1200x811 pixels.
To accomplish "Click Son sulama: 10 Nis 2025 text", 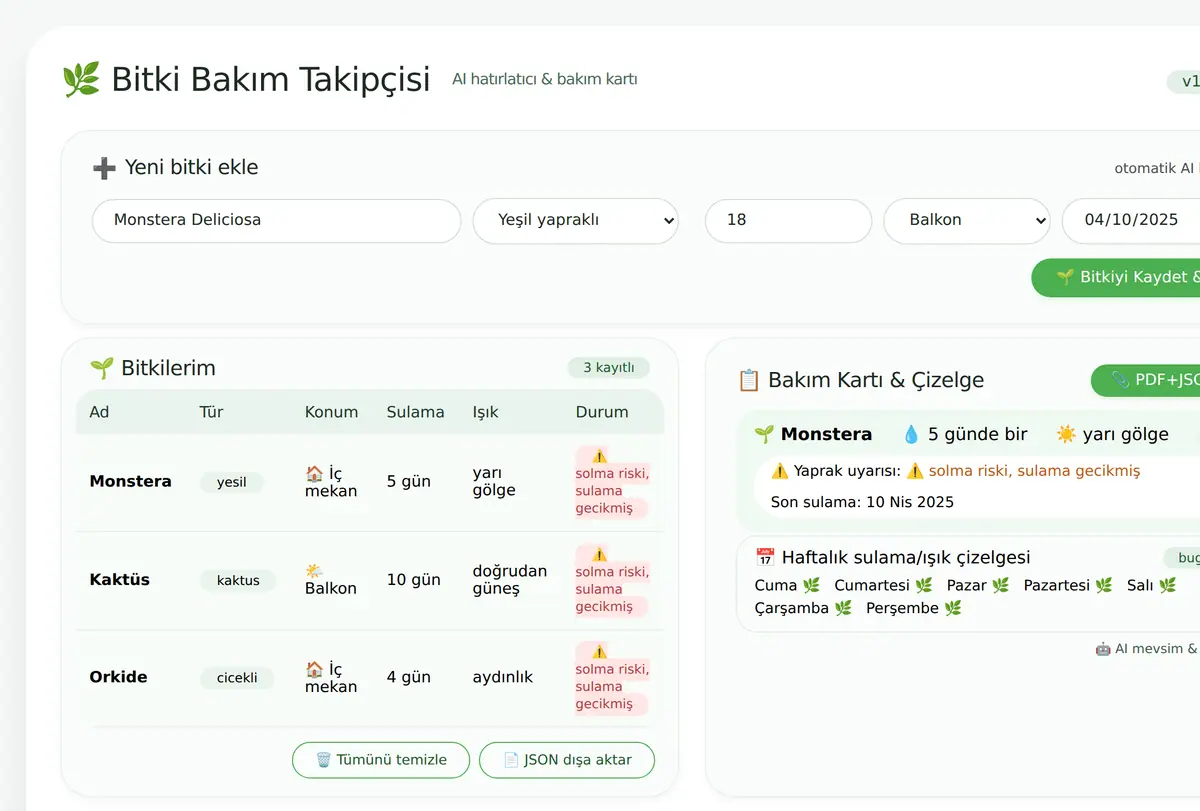I will pyautogui.click(x=862, y=502).
